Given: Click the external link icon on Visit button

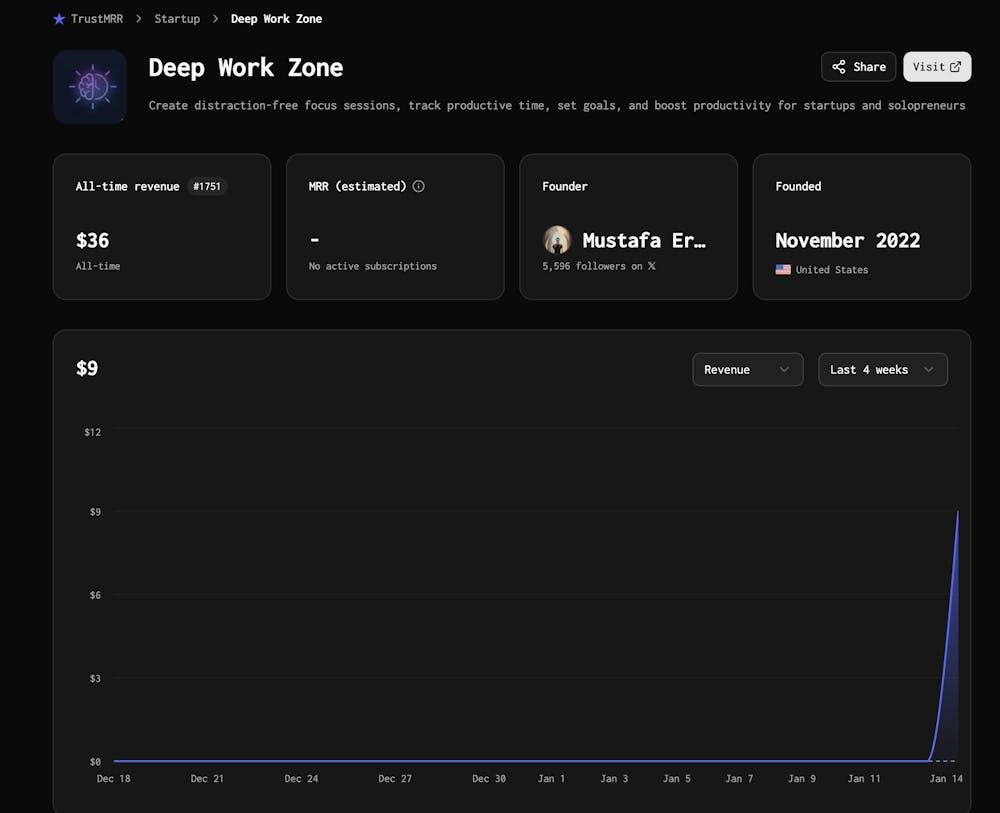Looking at the screenshot, I should [x=957, y=66].
